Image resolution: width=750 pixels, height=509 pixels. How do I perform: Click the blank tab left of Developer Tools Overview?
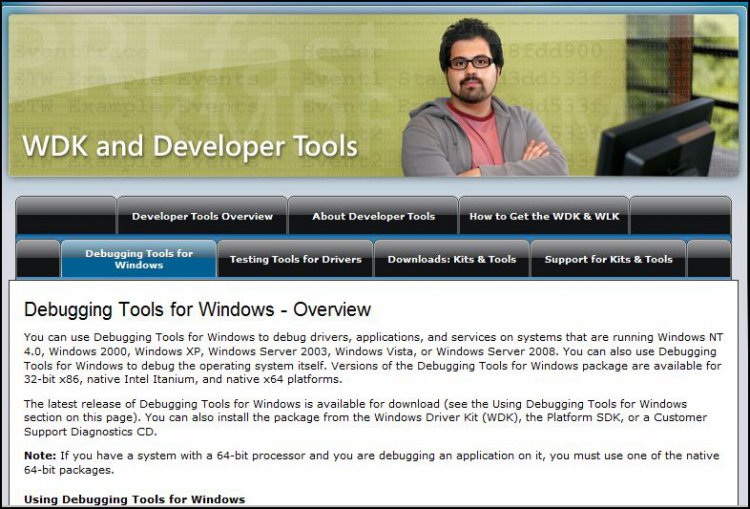tap(66, 216)
